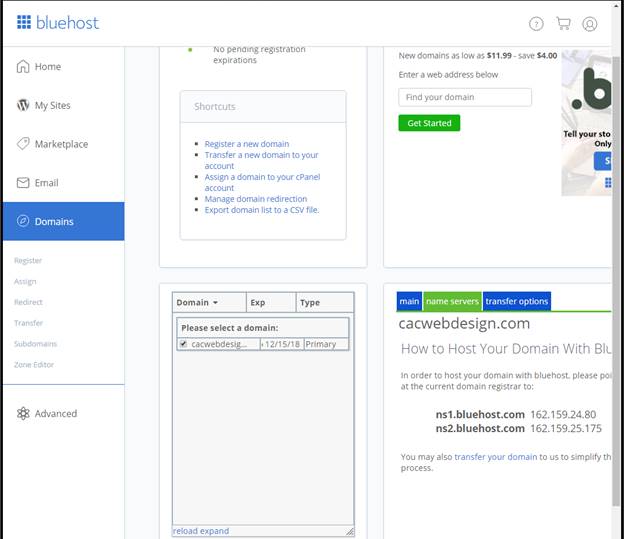Click the Get Started button
Image resolution: width=624 pixels, height=539 pixels.
click(x=429, y=123)
